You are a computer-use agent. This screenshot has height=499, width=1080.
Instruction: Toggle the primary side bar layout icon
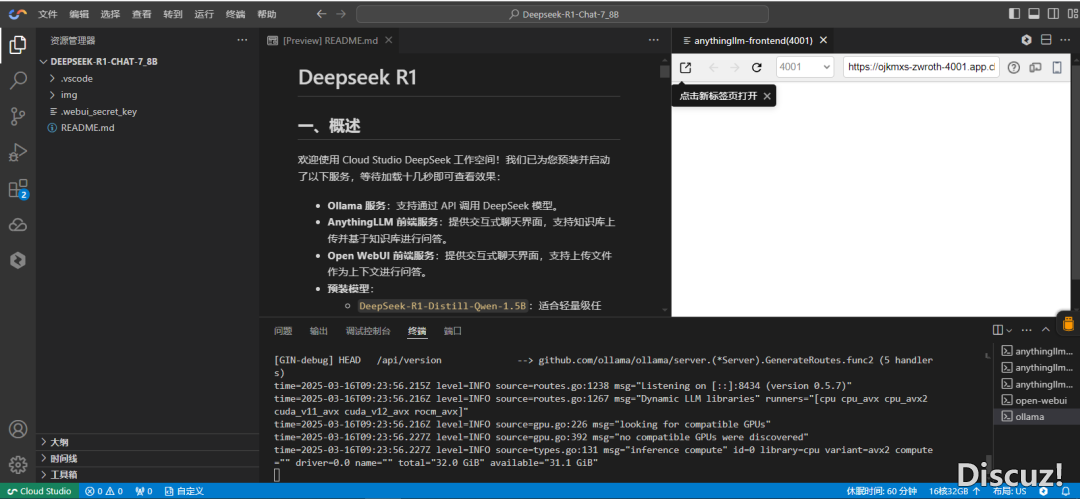pyautogui.click(x=1015, y=14)
